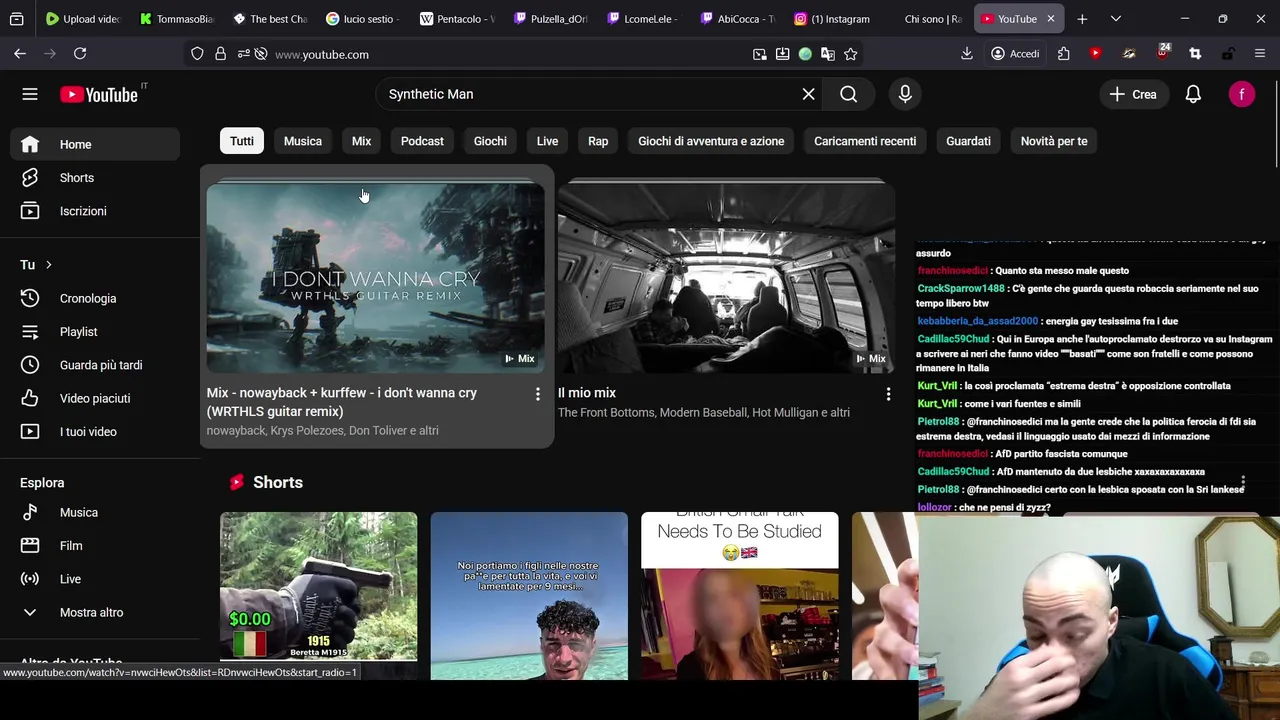Viewport: 1280px width, 720px height.
Task: Select the Musica filter chip
Action: [x=302, y=141]
